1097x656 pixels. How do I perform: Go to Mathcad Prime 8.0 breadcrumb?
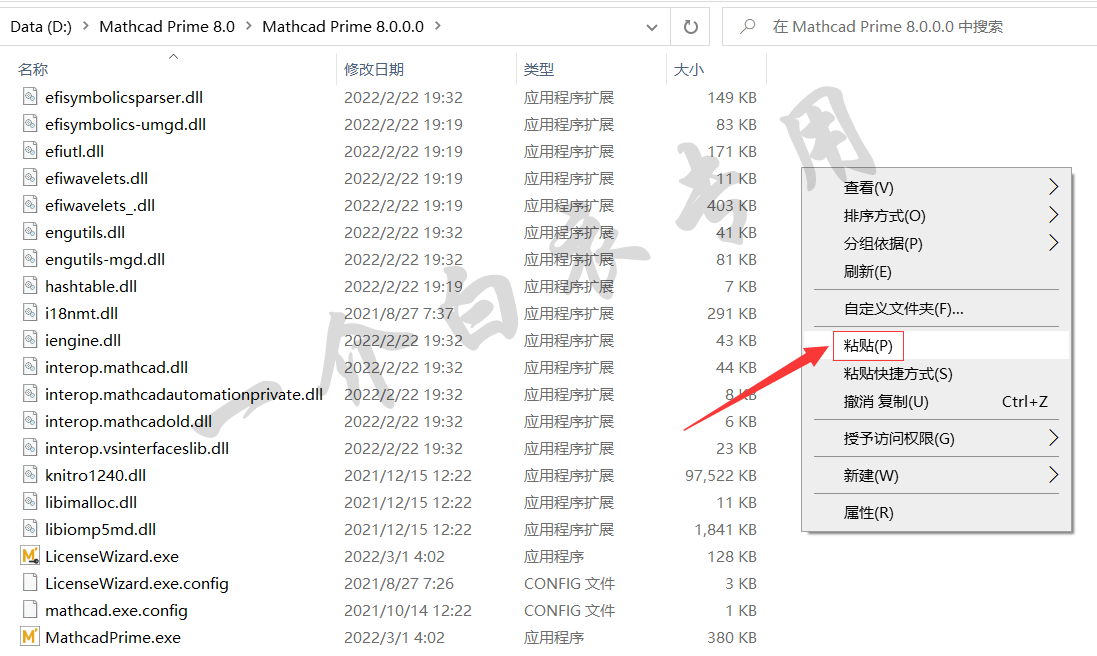click(x=167, y=27)
